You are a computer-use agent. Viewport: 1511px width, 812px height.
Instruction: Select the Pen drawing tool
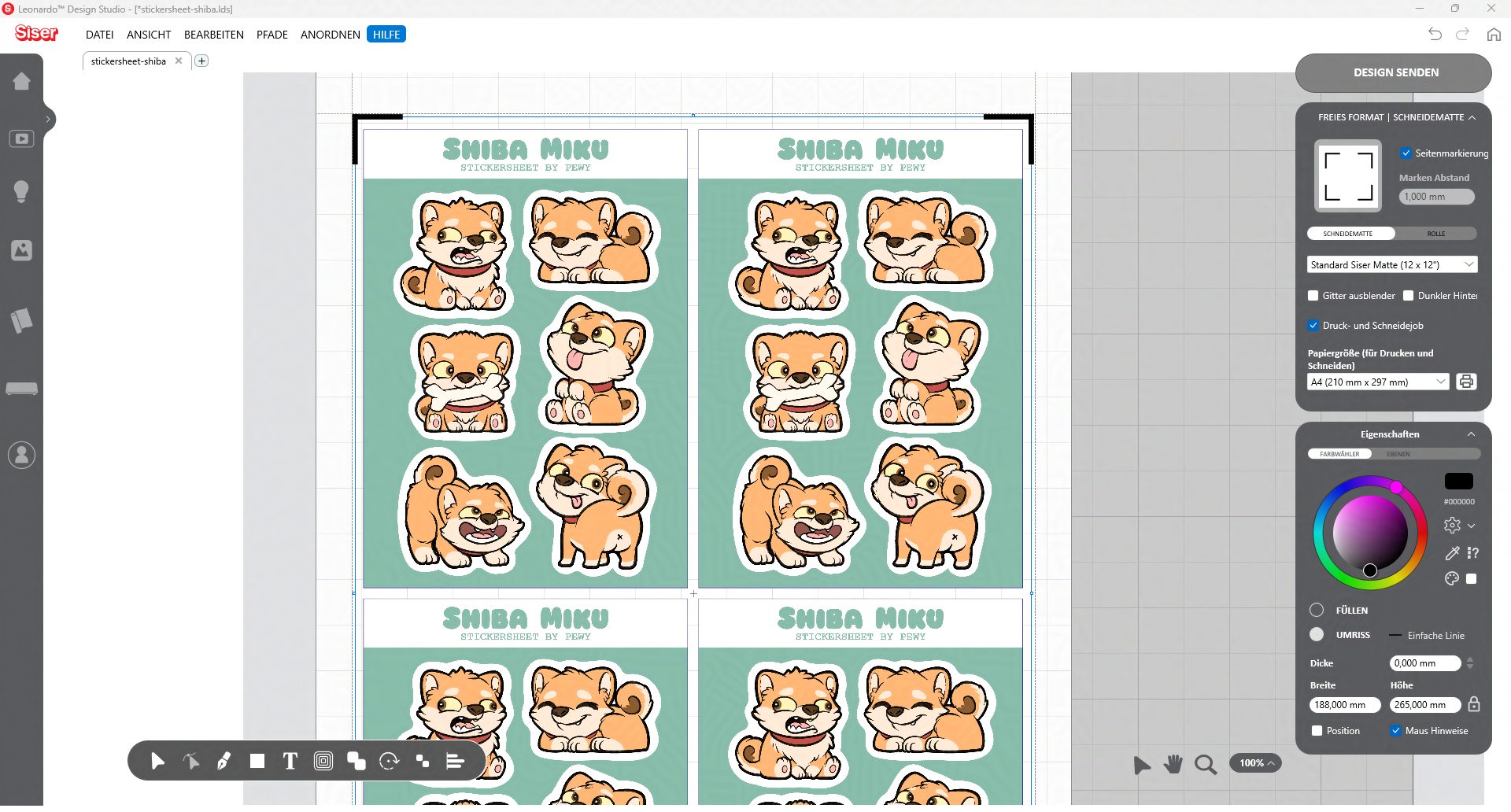(224, 761)
